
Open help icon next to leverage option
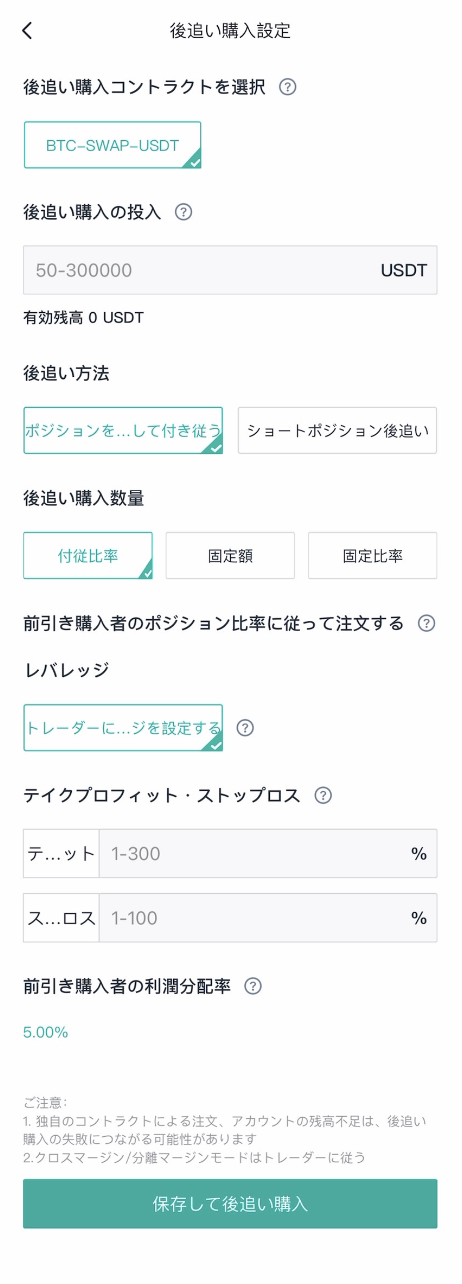tap(245, 728)
